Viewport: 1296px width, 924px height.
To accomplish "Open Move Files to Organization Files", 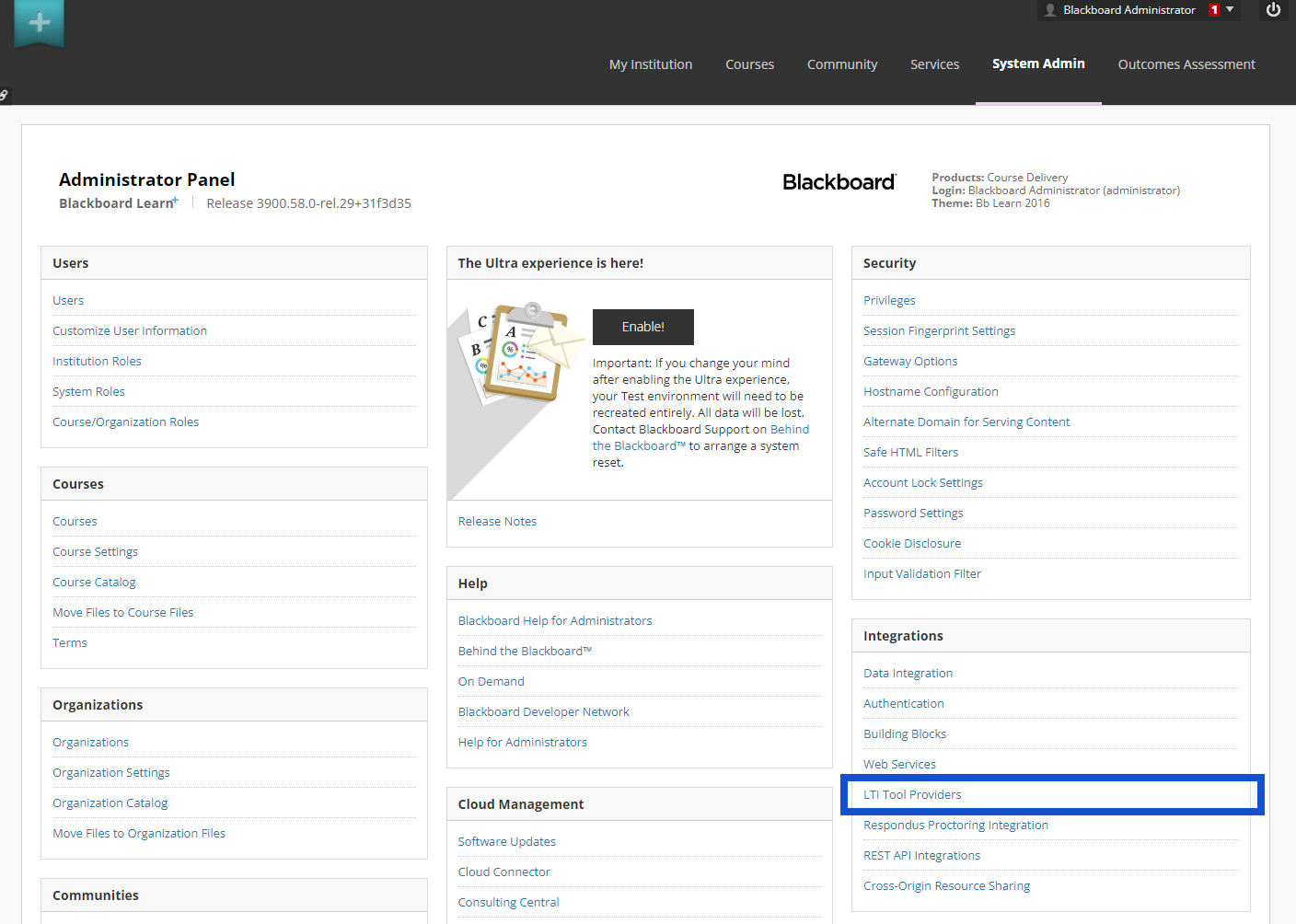I will click(139, 834).
